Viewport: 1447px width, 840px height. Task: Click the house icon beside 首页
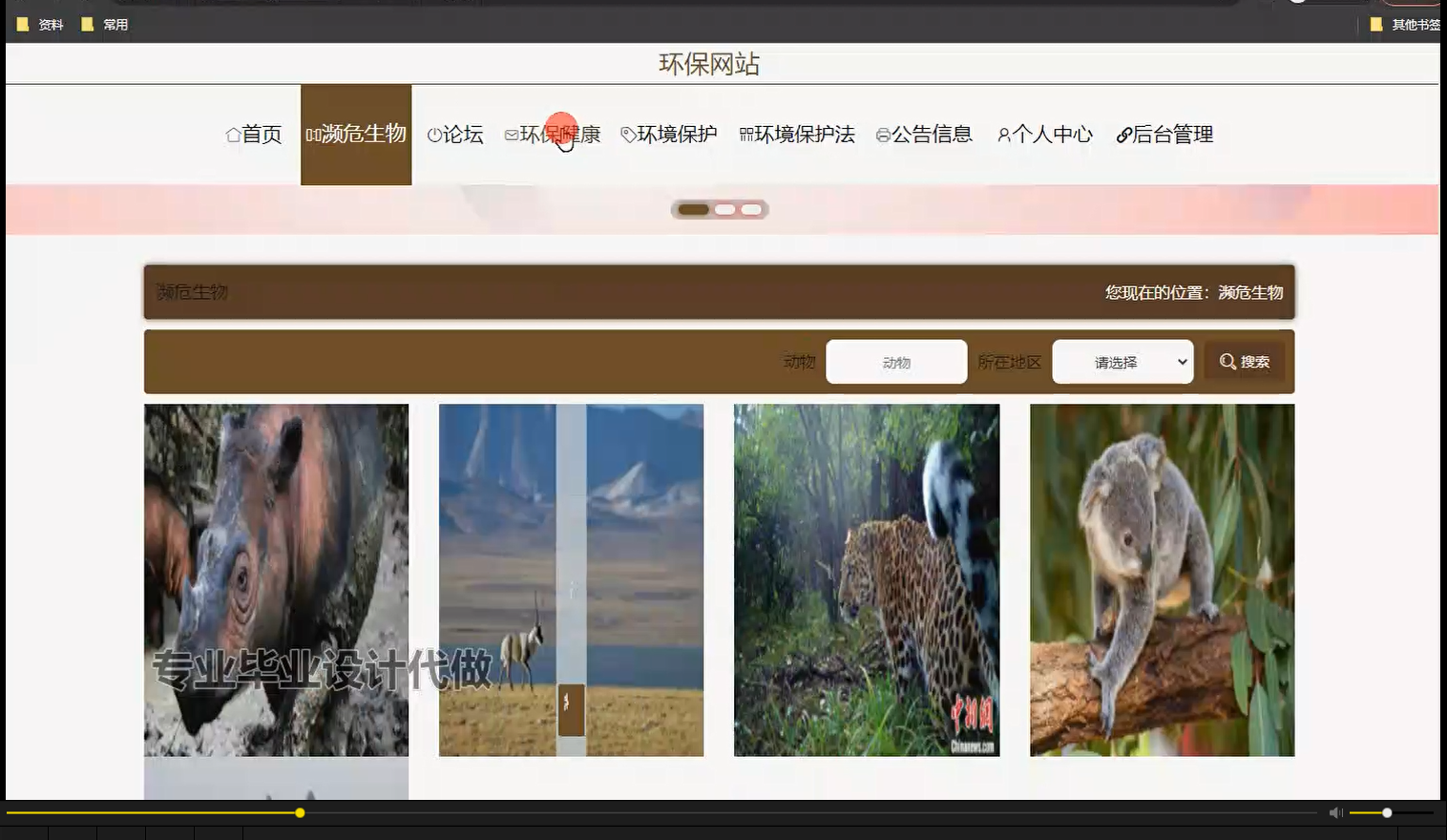(x=233, y=136)
